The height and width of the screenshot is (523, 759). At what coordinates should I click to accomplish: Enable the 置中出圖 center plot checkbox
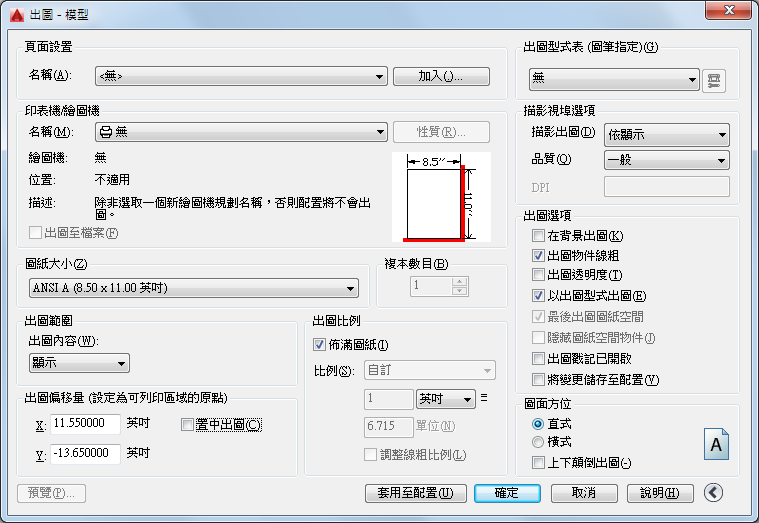tap(187, 425)
